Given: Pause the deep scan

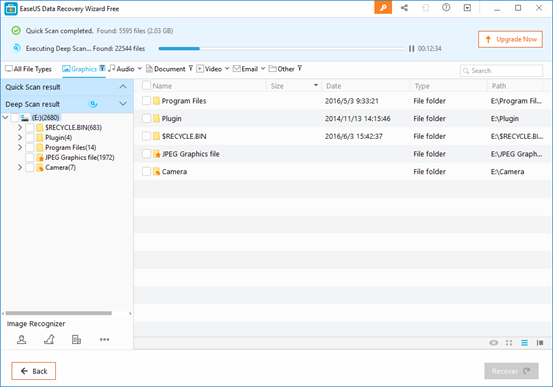Looking at the screenshot, I should coord(411,49).
